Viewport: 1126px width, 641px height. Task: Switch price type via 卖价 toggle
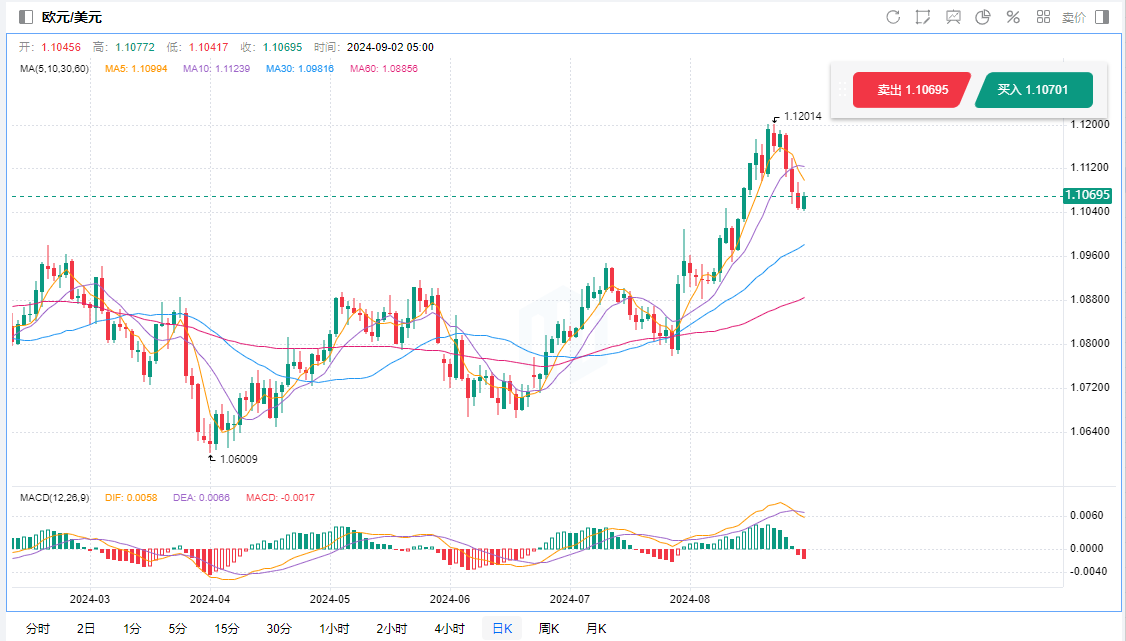point(1073,17)
